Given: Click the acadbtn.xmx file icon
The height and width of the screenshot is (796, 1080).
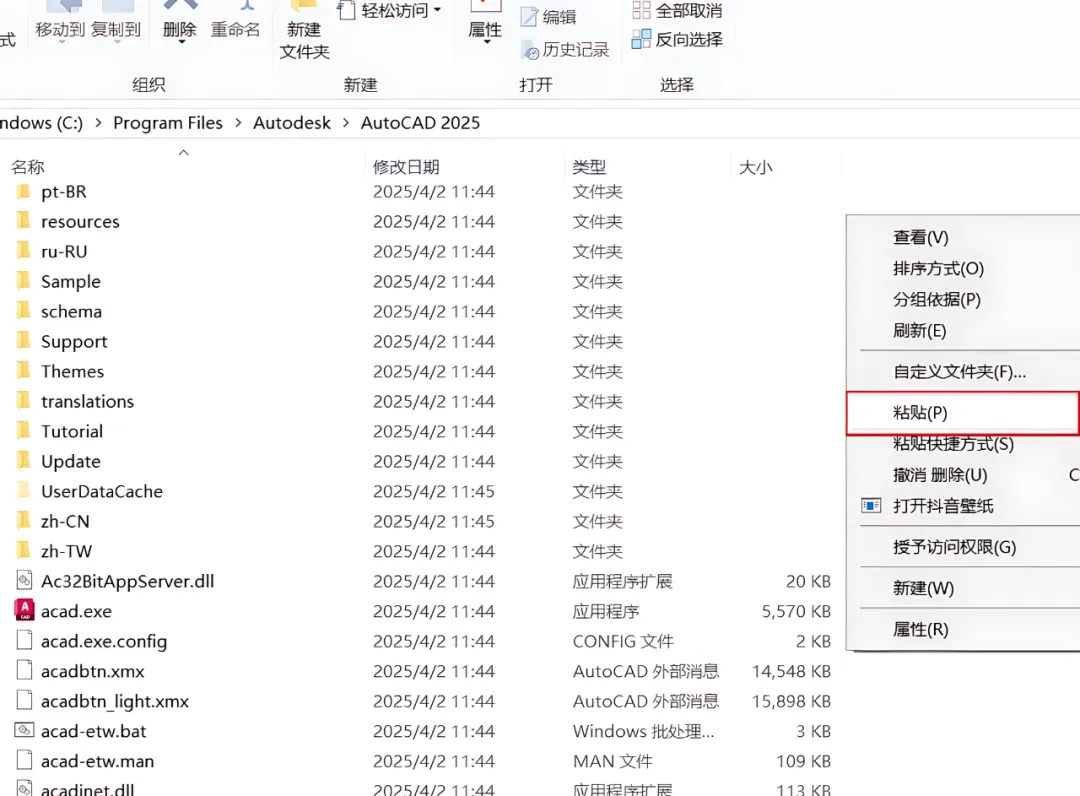Looking at the screenshot, I should click(24, 671).
